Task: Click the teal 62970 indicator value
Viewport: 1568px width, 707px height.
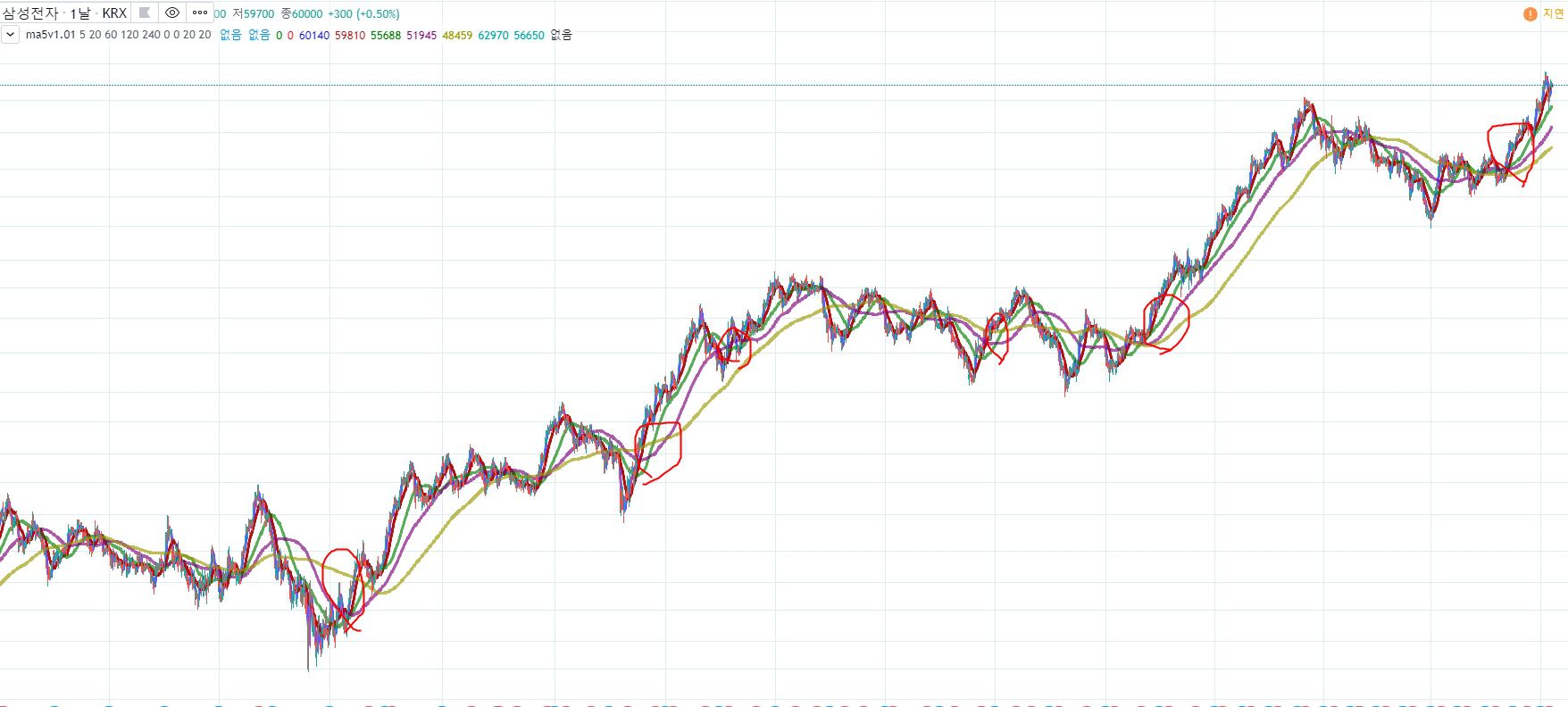Action: pos(493,36)
